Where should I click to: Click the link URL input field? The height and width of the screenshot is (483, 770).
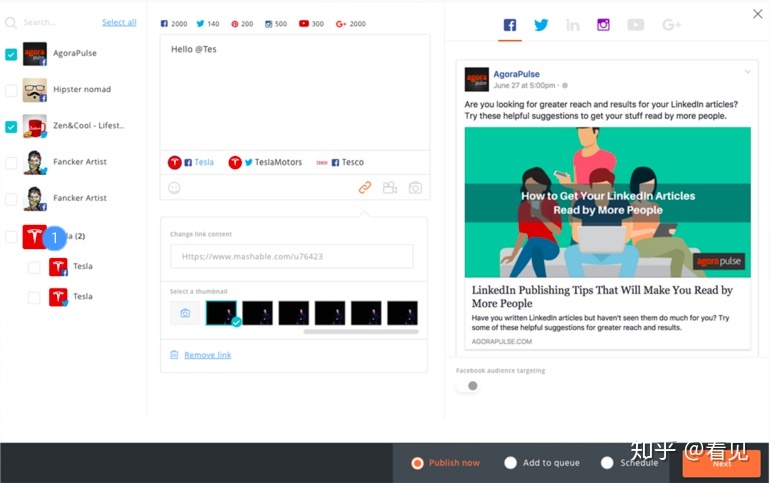pos(292,256)
